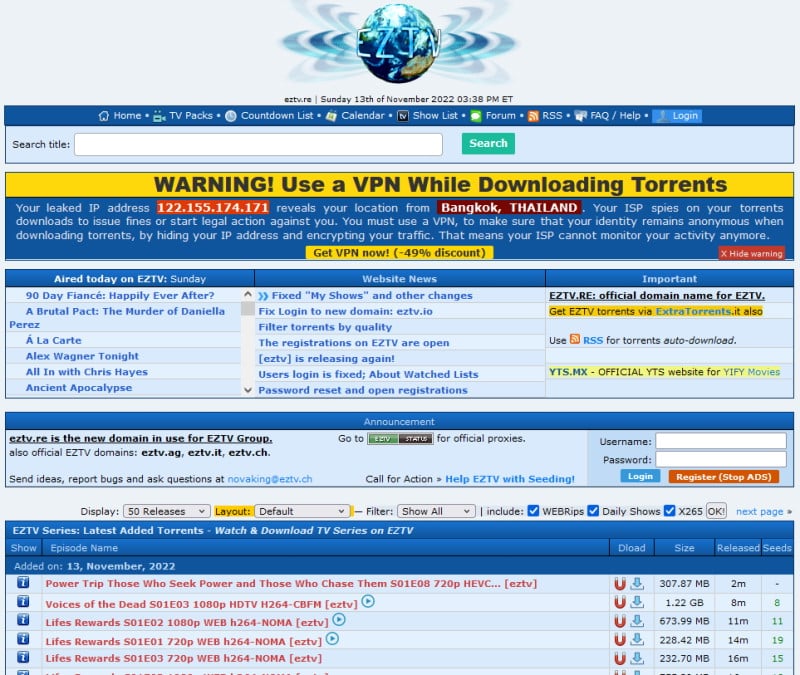The image size is (800, 675).
Task: Click the RSS feed icon in navigation bar
Action: click(x=534, y=116)
